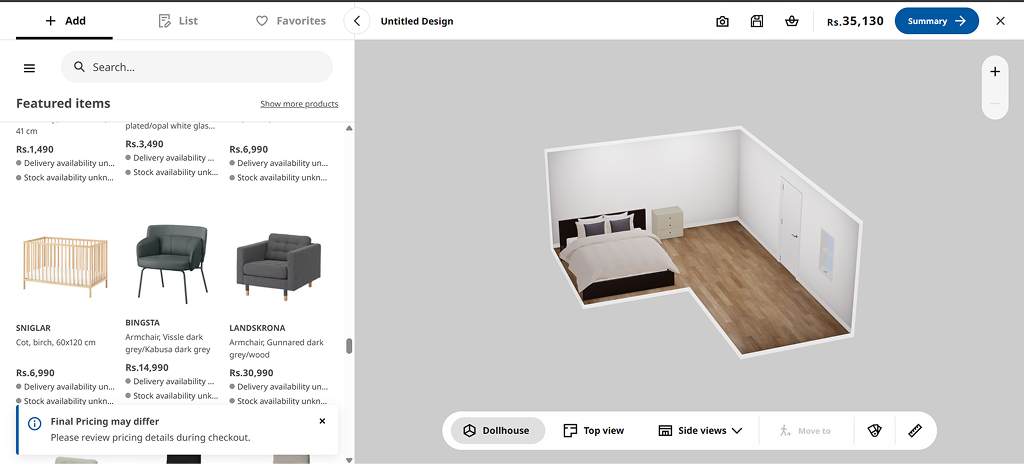Click the Summary button
This screenshot has height=464, width=1024.
point(936,21)
